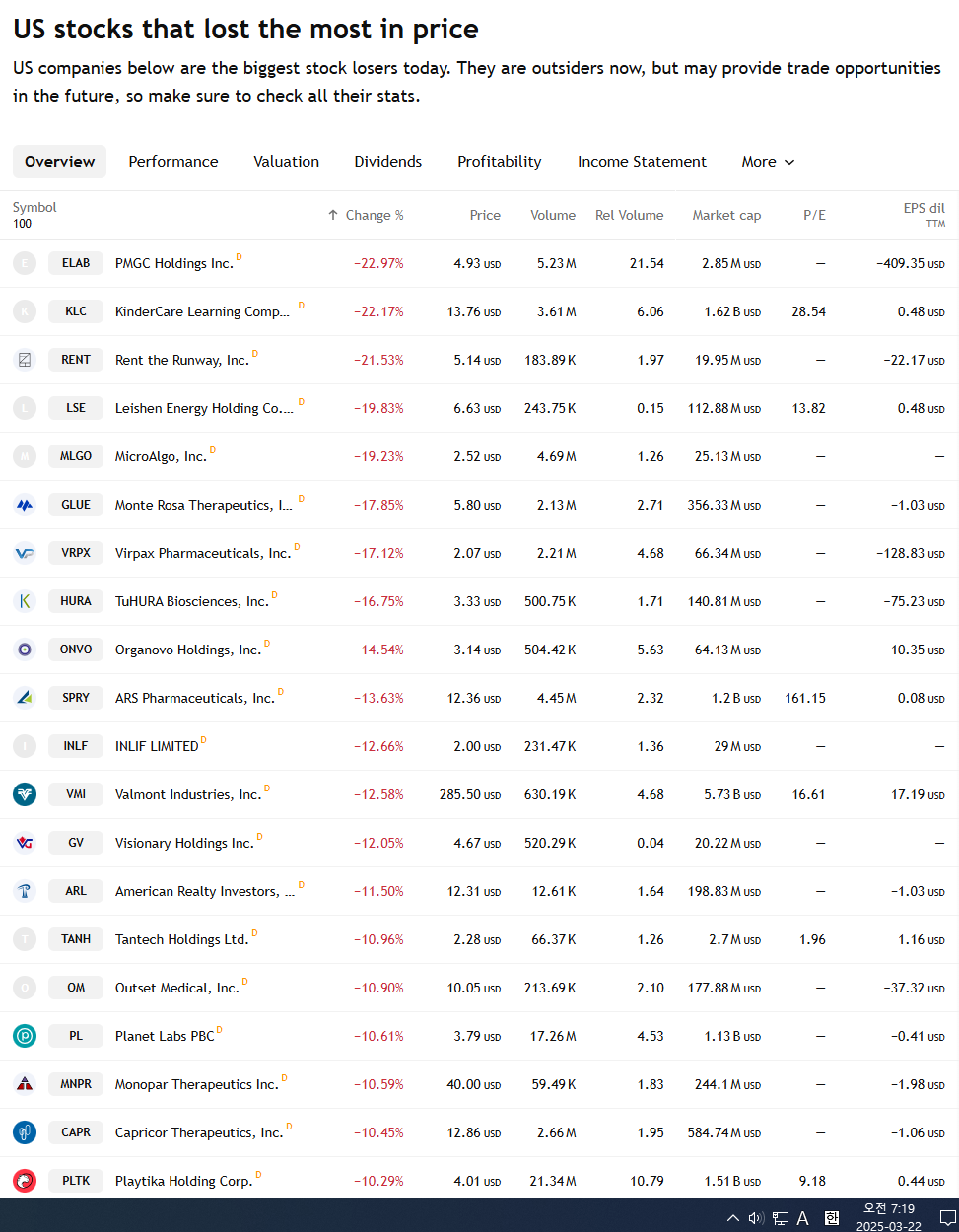Viewport: 959px width, 1232px height.
Task: Open the KinderCare Learning company link
Action: 202,311
